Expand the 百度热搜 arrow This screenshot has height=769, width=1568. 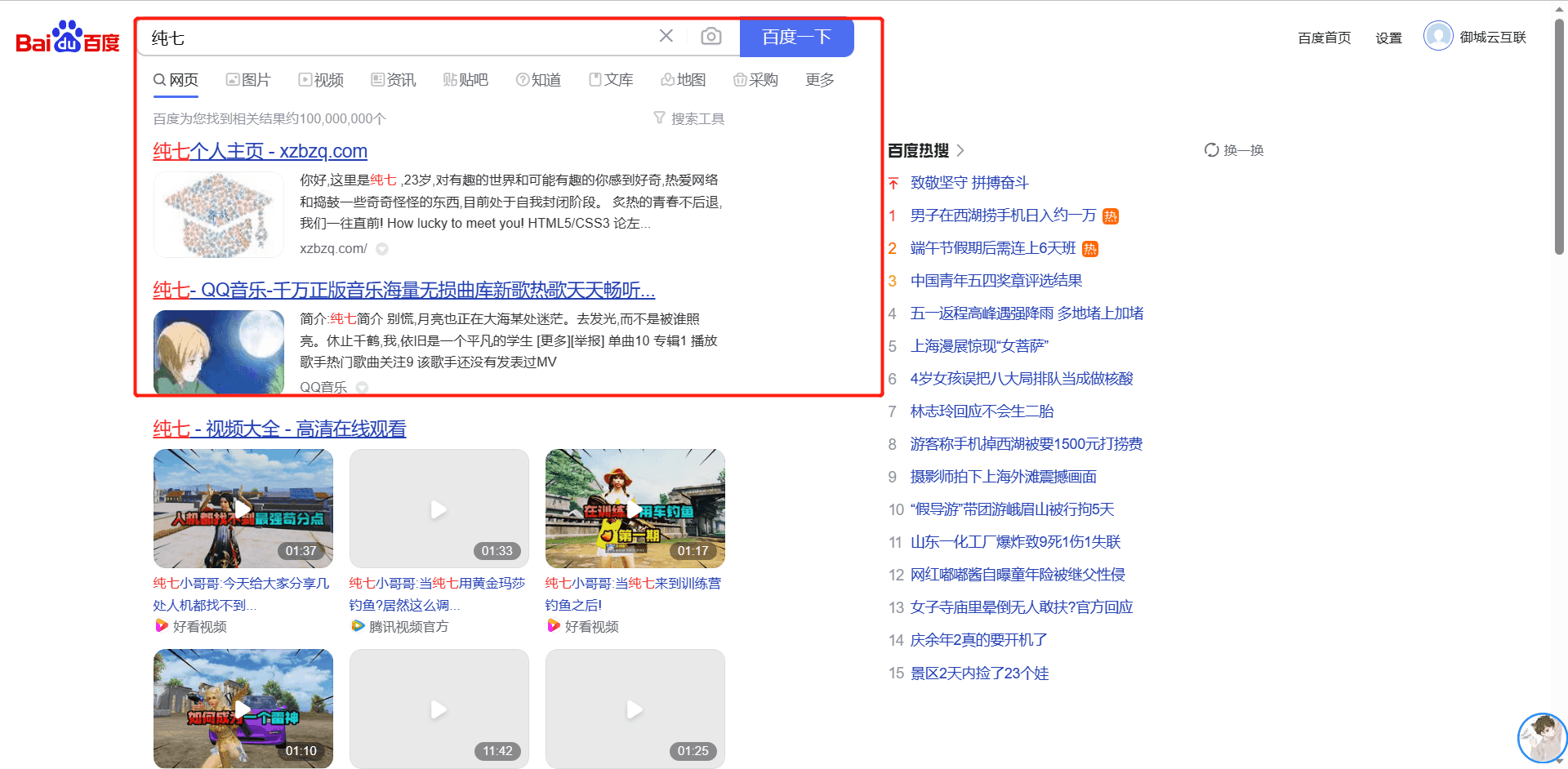(x=960, y=150)
